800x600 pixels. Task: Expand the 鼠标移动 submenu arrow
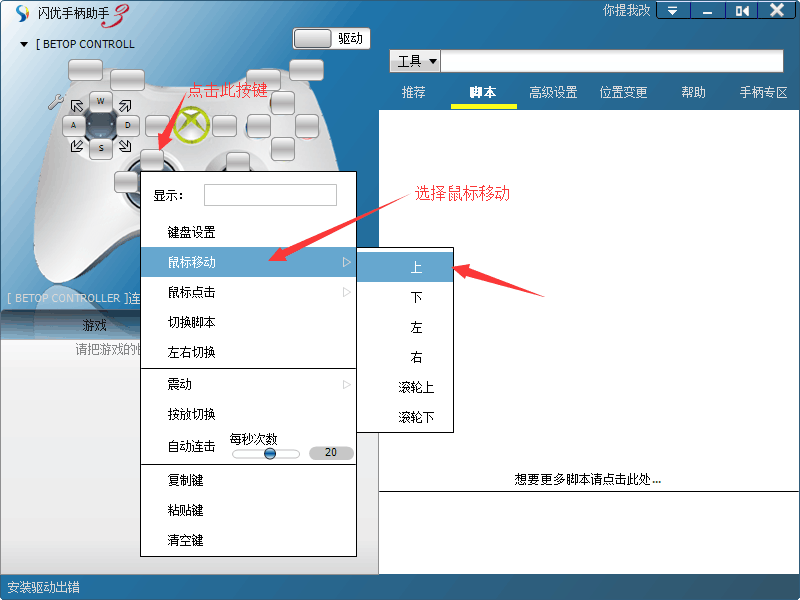(346, 262)
